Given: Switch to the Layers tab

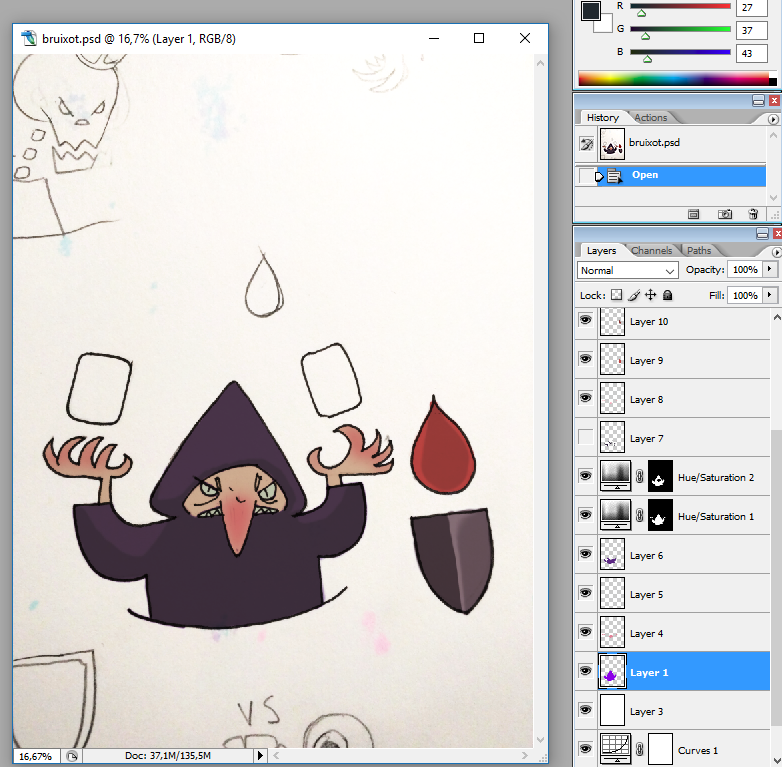Looking at the screenshot, I should pos(601,250).
